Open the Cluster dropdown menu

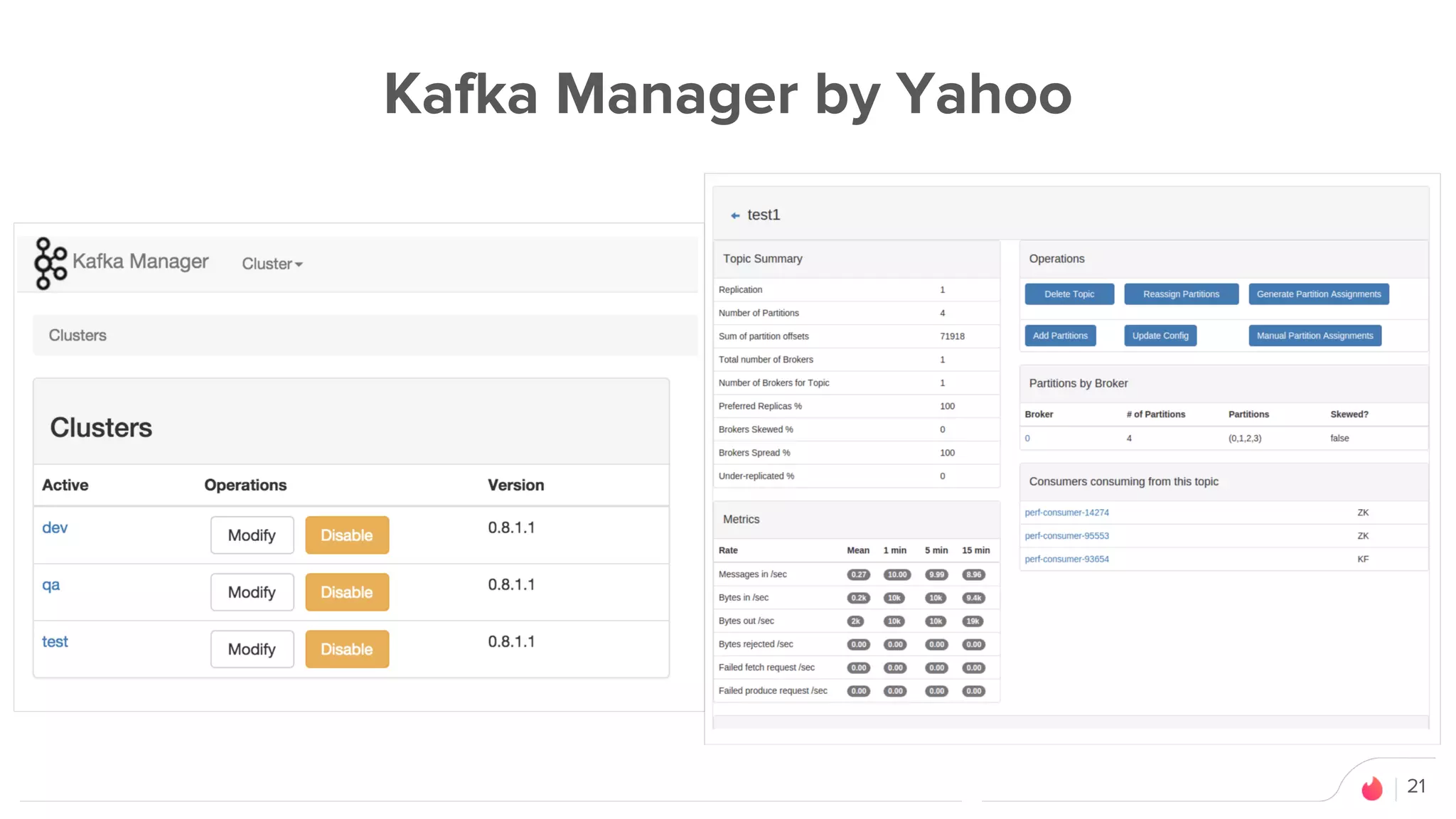coord(272,264)
